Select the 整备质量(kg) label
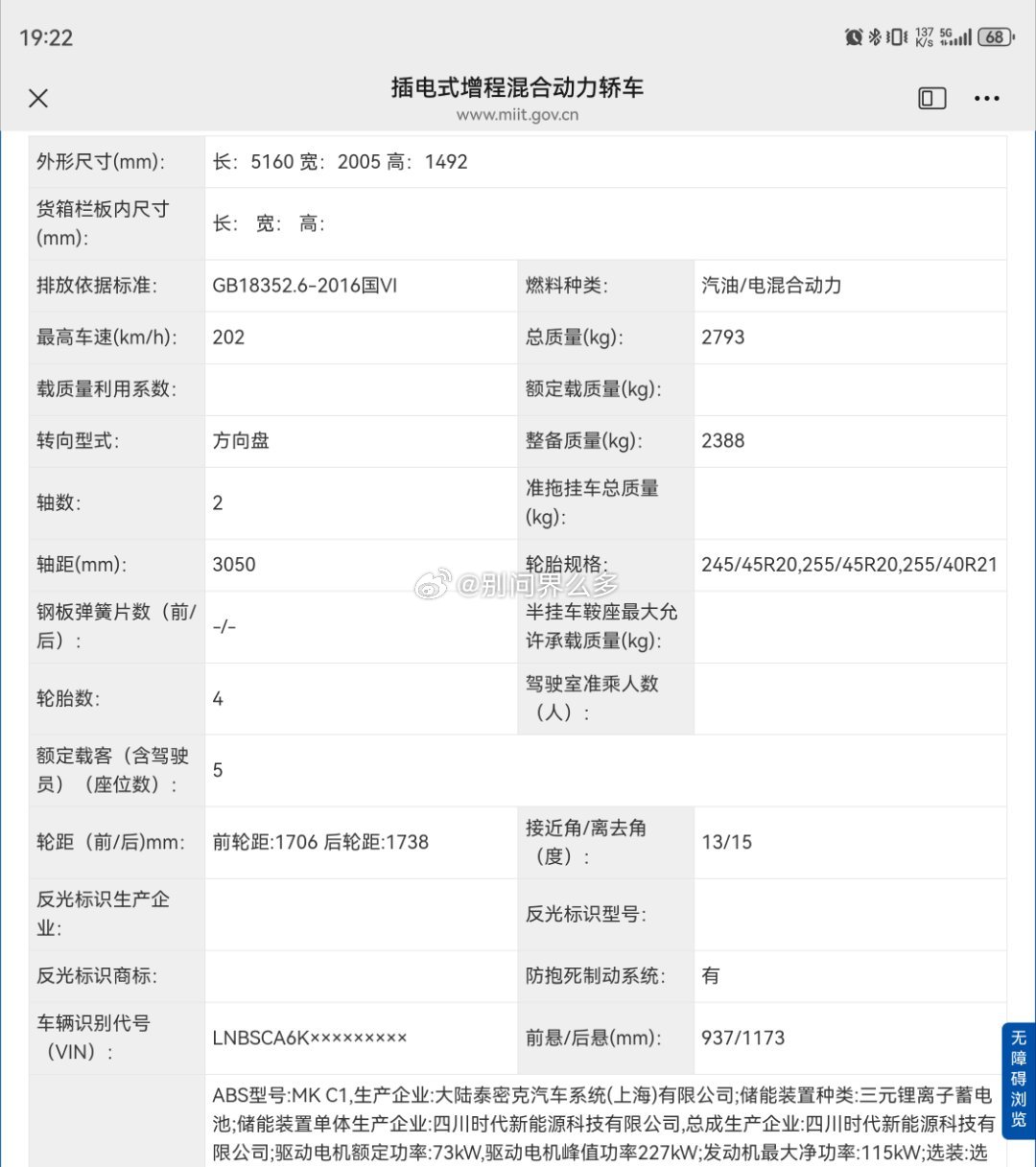Screen dimensions: 1036x1167 click(x=583, y=440)
